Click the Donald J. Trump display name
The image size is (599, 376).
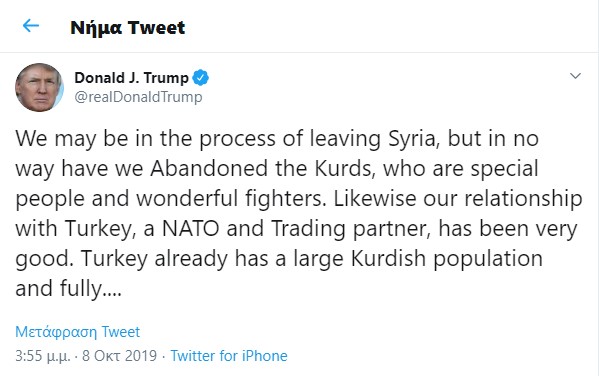point(131,78)
